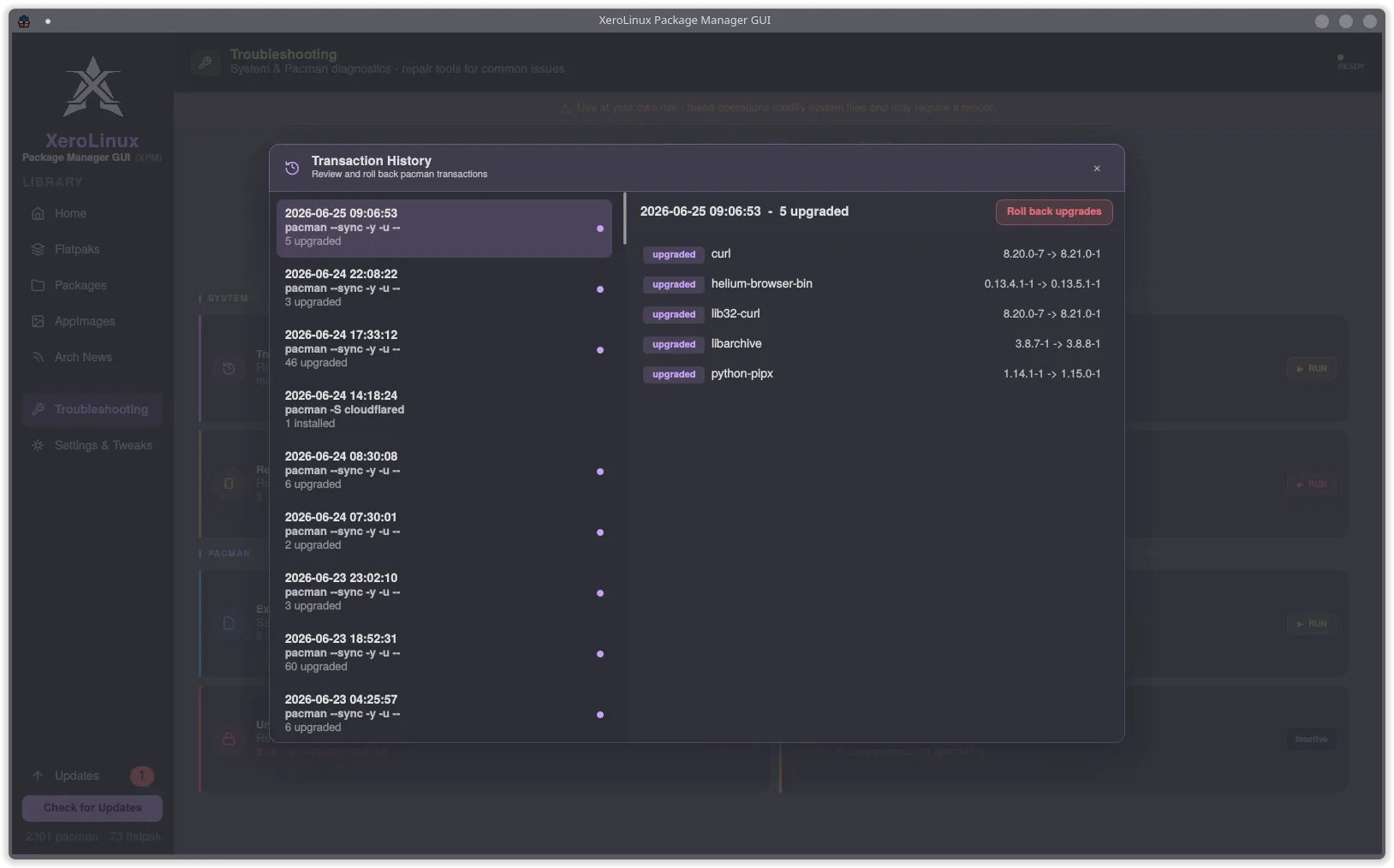The height and width of the screenshot is (868, 1394).
Task: Select transaction 2026-06-23 18:52:31
Action: pos(444,653)
